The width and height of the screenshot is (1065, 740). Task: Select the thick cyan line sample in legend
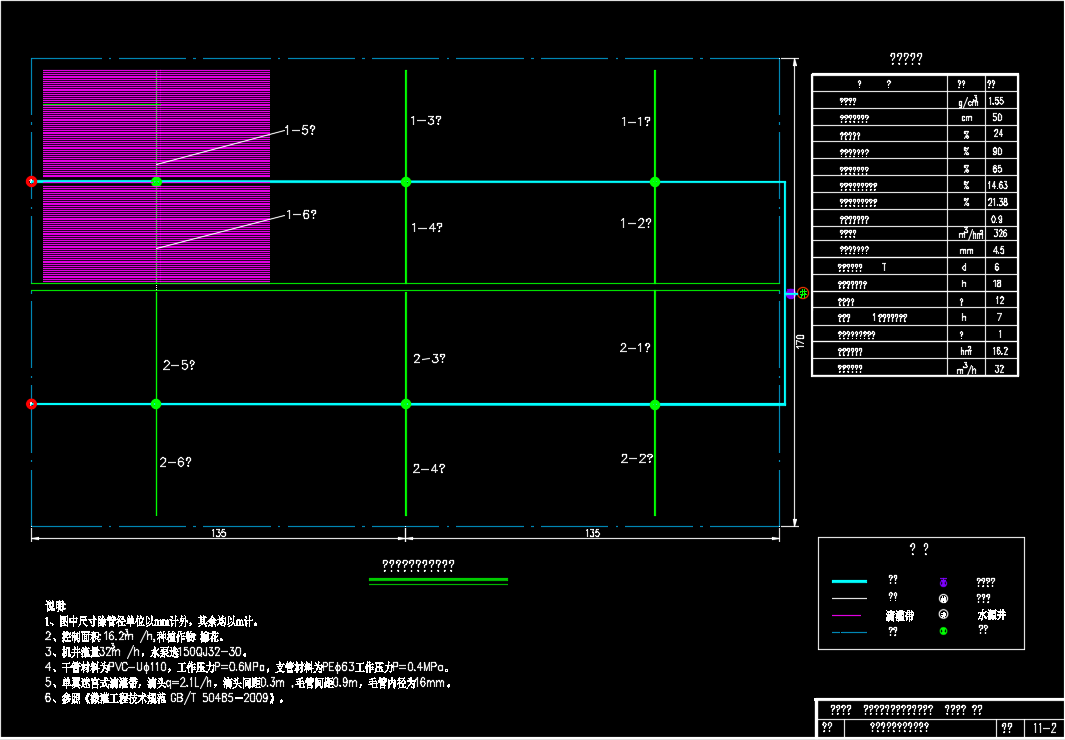[x=849, y=581]
